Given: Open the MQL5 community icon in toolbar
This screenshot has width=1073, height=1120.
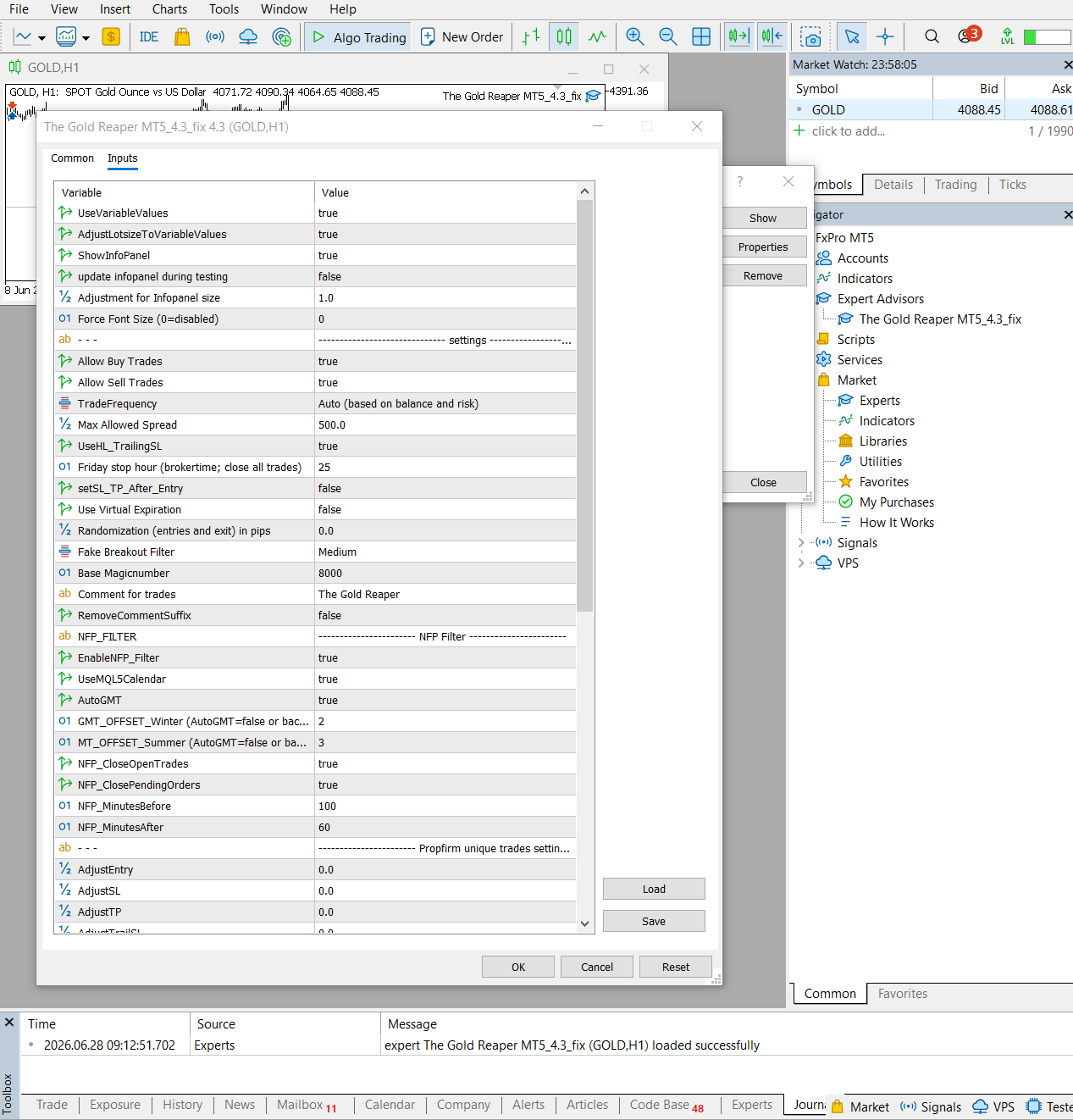Looking at the screenshot, I should tap(282, 36).
